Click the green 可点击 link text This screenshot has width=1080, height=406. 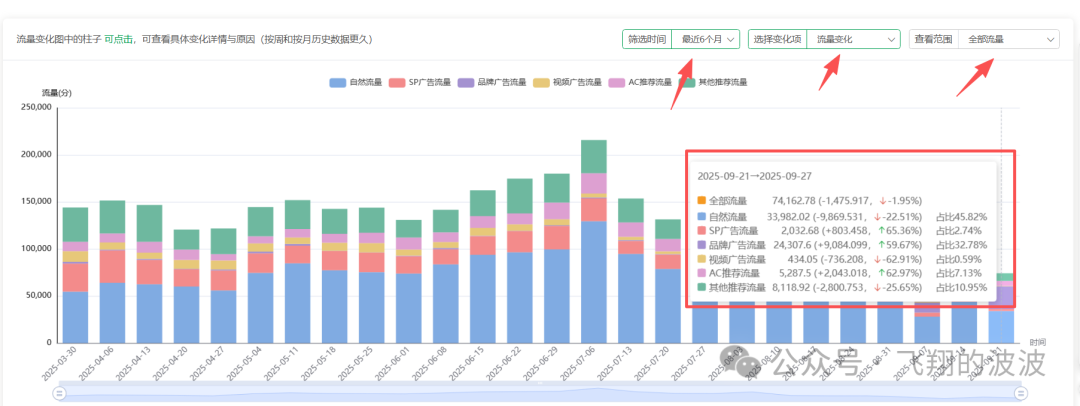point(119,39)
